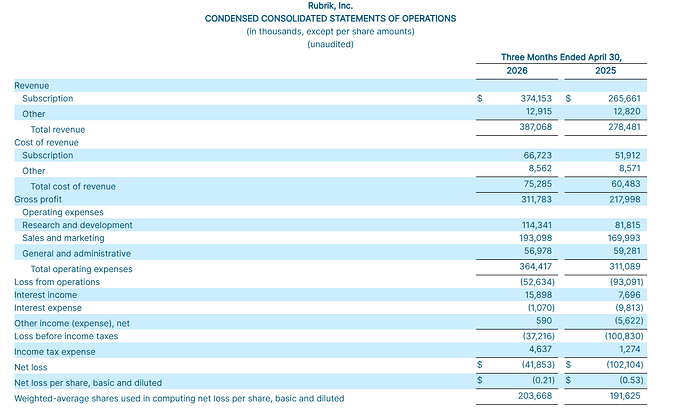The width and height of the screenshot is (690, 409).
Task: Click subscription cost value 66,723
Action: click(x=537, y=155)
